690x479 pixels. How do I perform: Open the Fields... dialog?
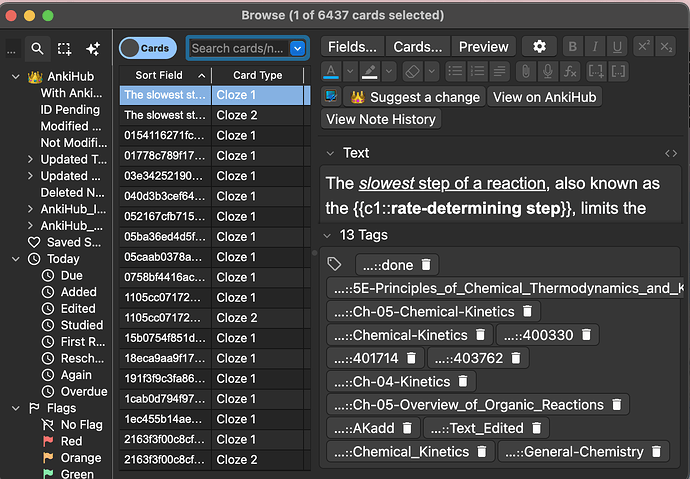click(x=352, y=47)
